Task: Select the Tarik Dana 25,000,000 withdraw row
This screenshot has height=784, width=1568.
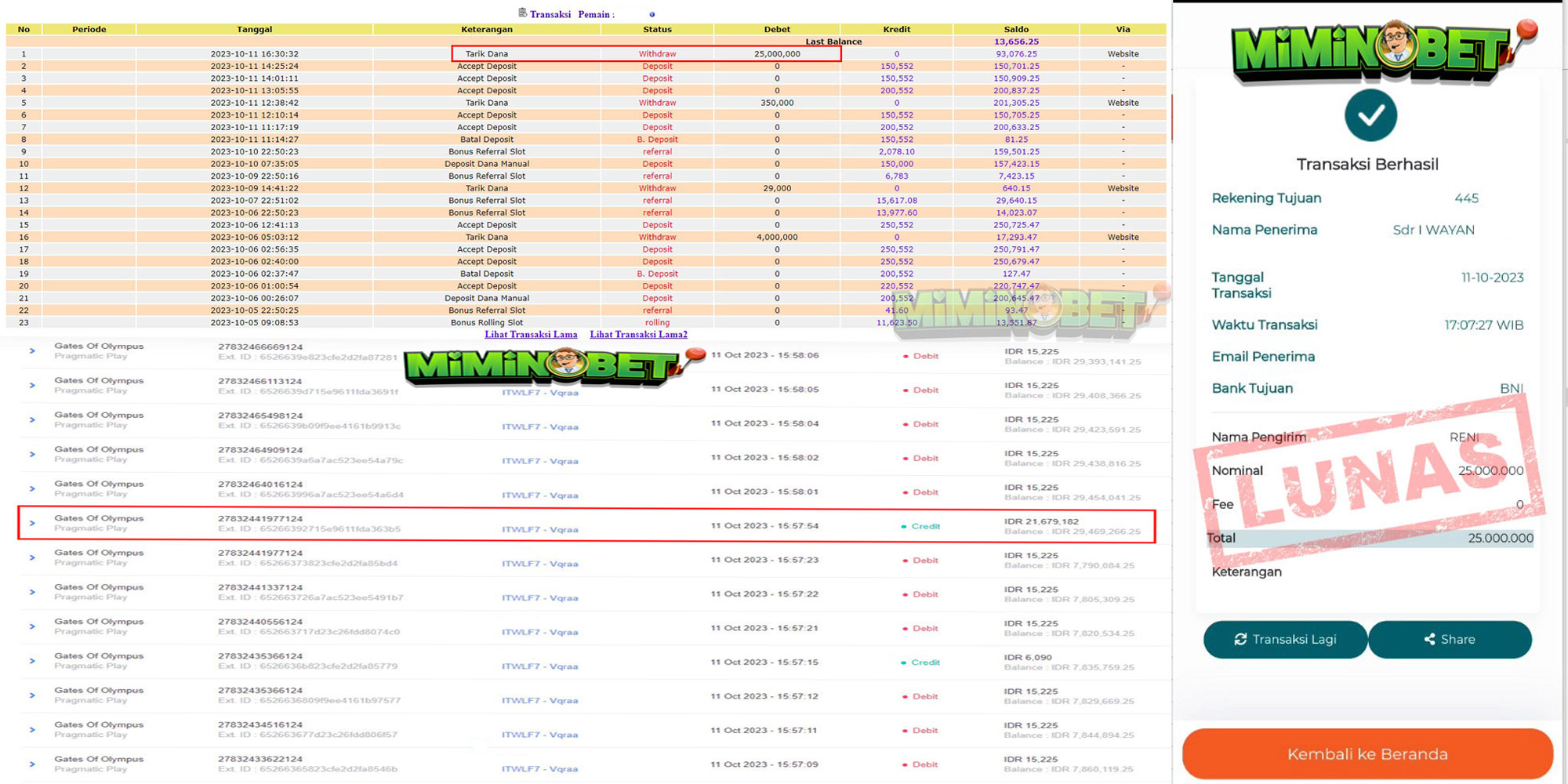Action: coord(645,54)
